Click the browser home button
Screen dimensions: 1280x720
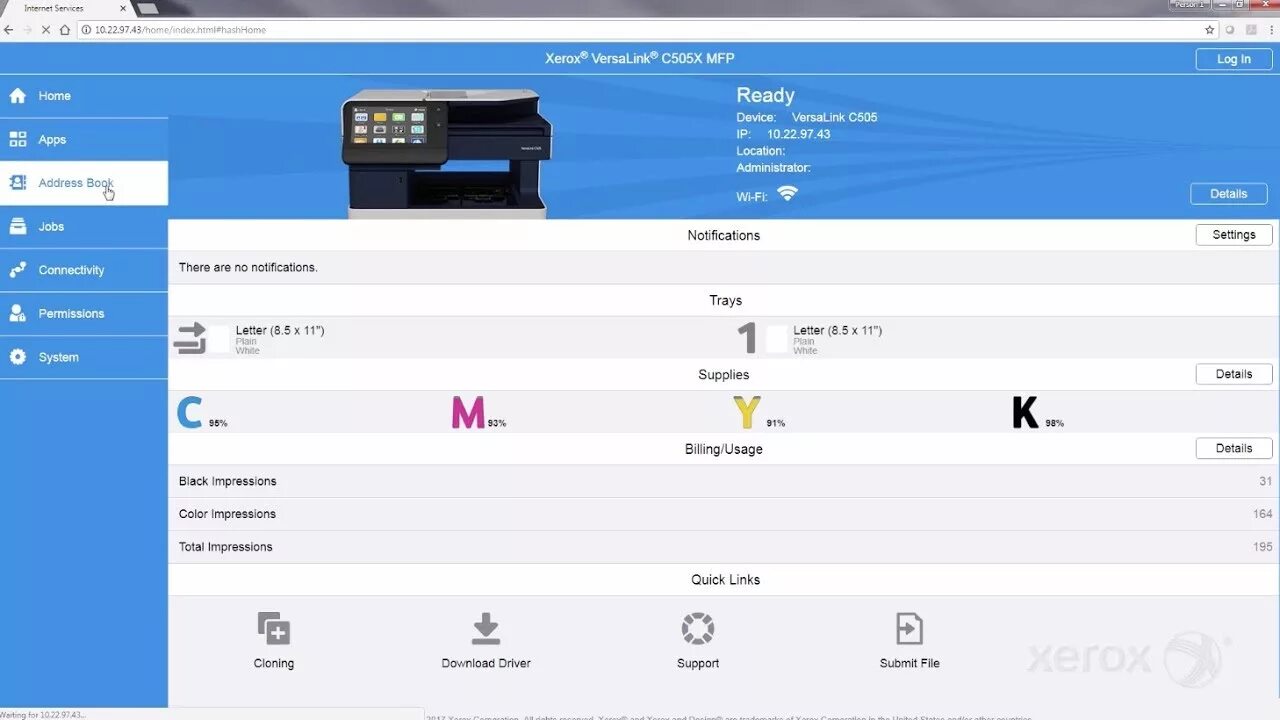[65, 30]
